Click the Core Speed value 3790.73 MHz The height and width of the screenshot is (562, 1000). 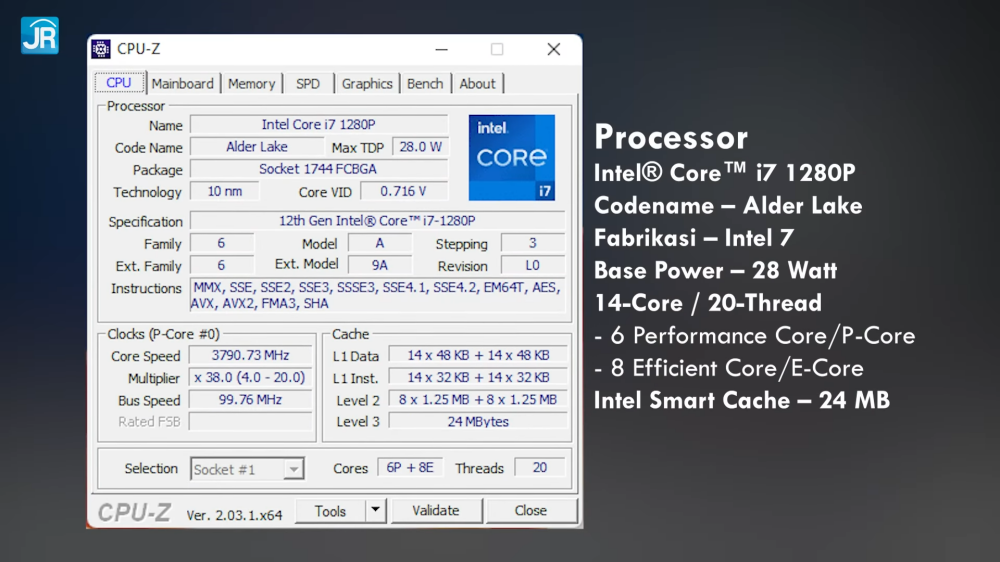[251, 355]
